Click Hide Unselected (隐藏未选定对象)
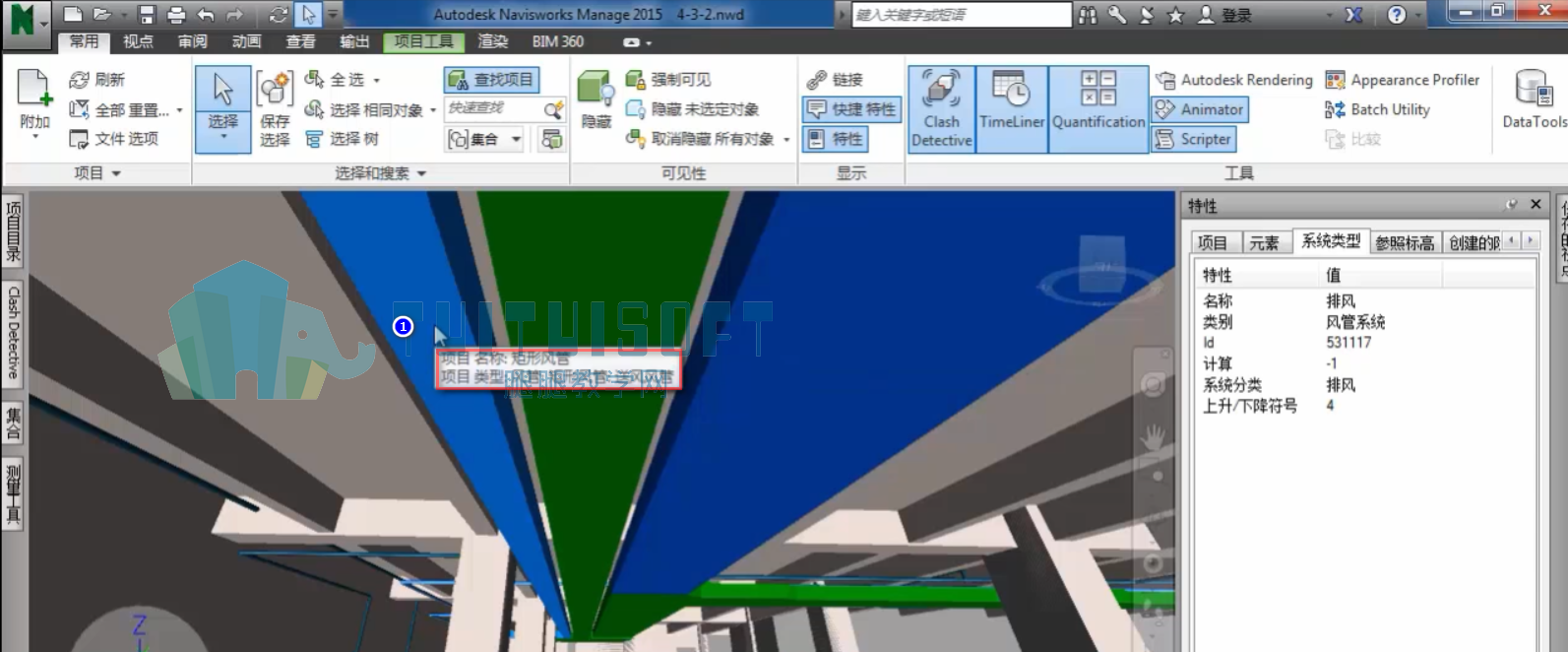 pyautogui.click(x=692, y=109)
